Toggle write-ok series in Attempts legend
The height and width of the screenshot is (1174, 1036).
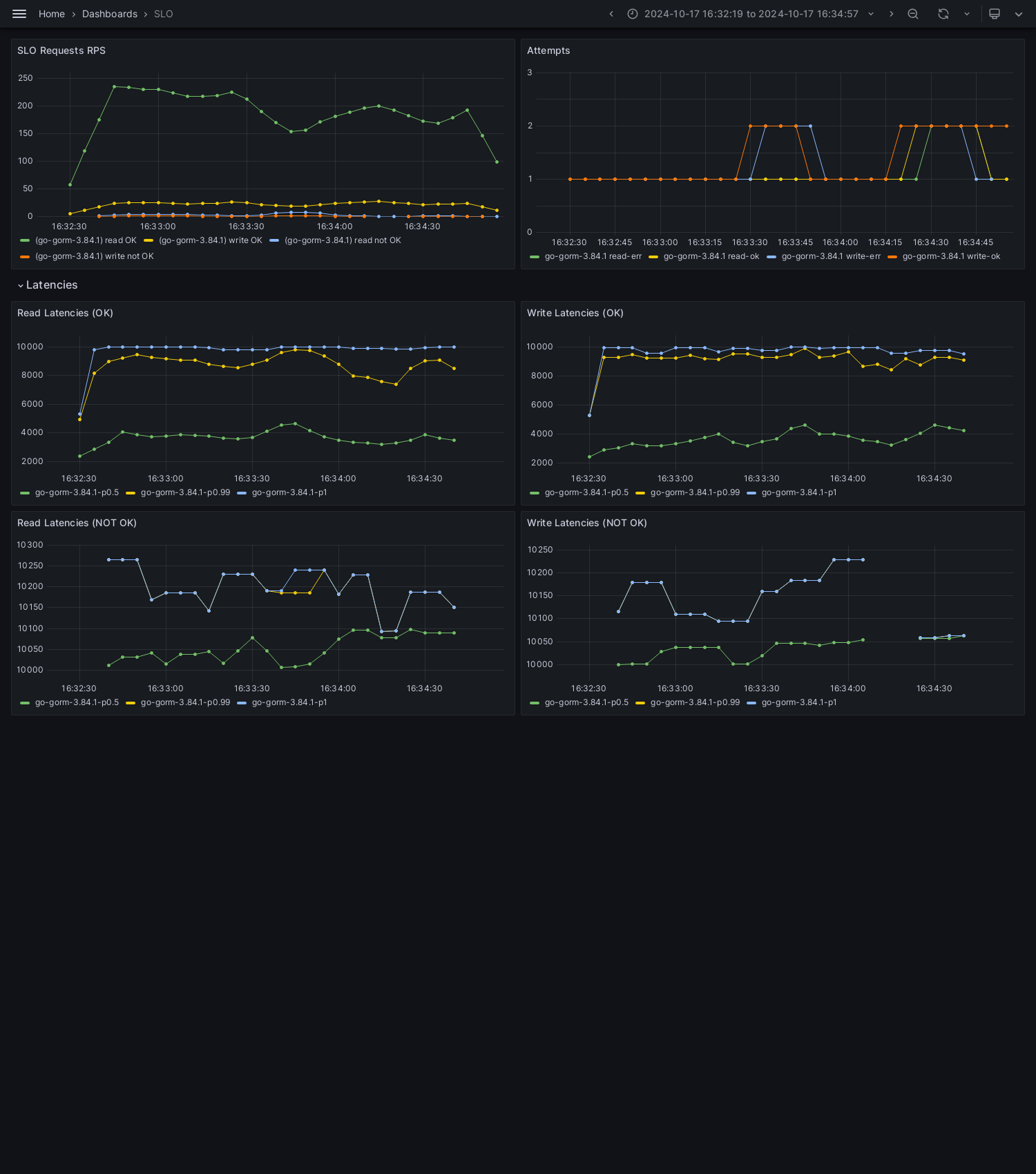951,256
